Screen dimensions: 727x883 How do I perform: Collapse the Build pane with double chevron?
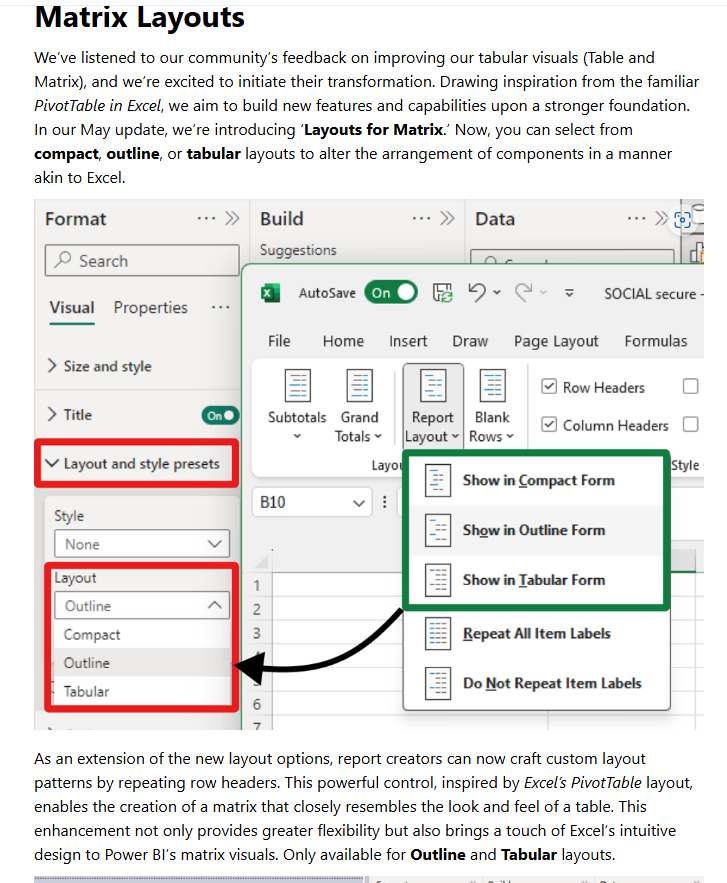click(x=447, y=218)
